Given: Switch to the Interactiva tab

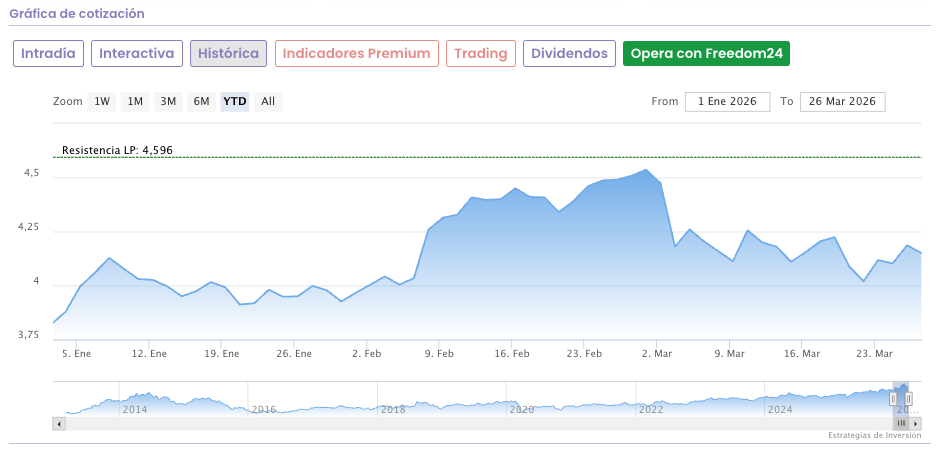Looking at the screenshot, I should pos(136,53).
